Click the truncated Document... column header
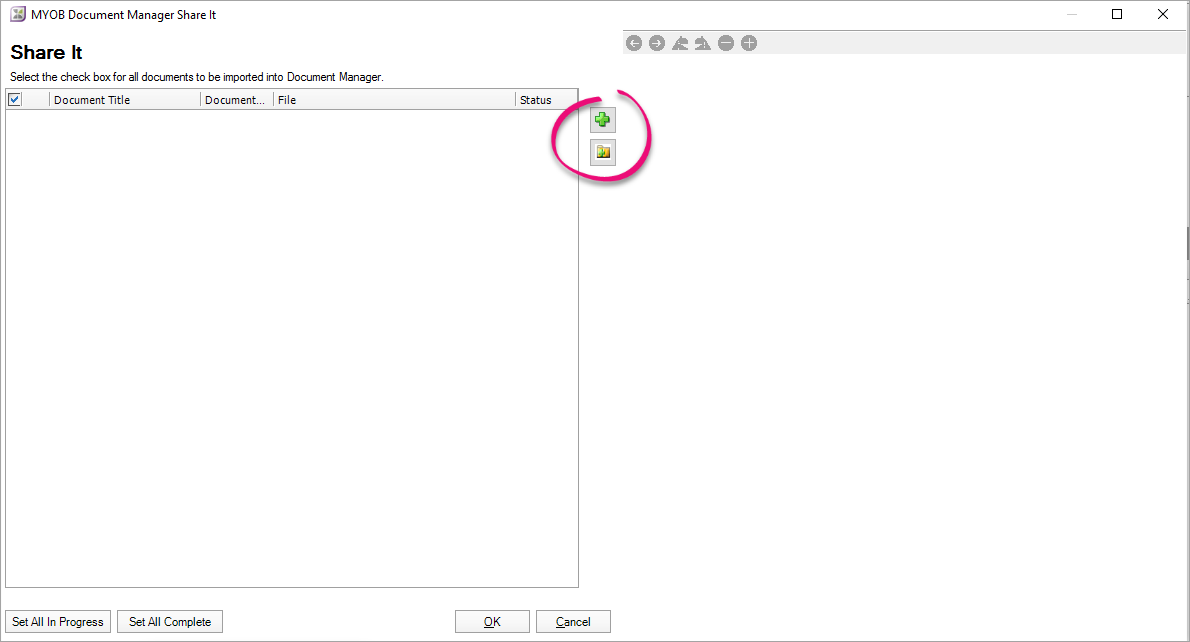1190x642 pixels. (x=237, y=100)
